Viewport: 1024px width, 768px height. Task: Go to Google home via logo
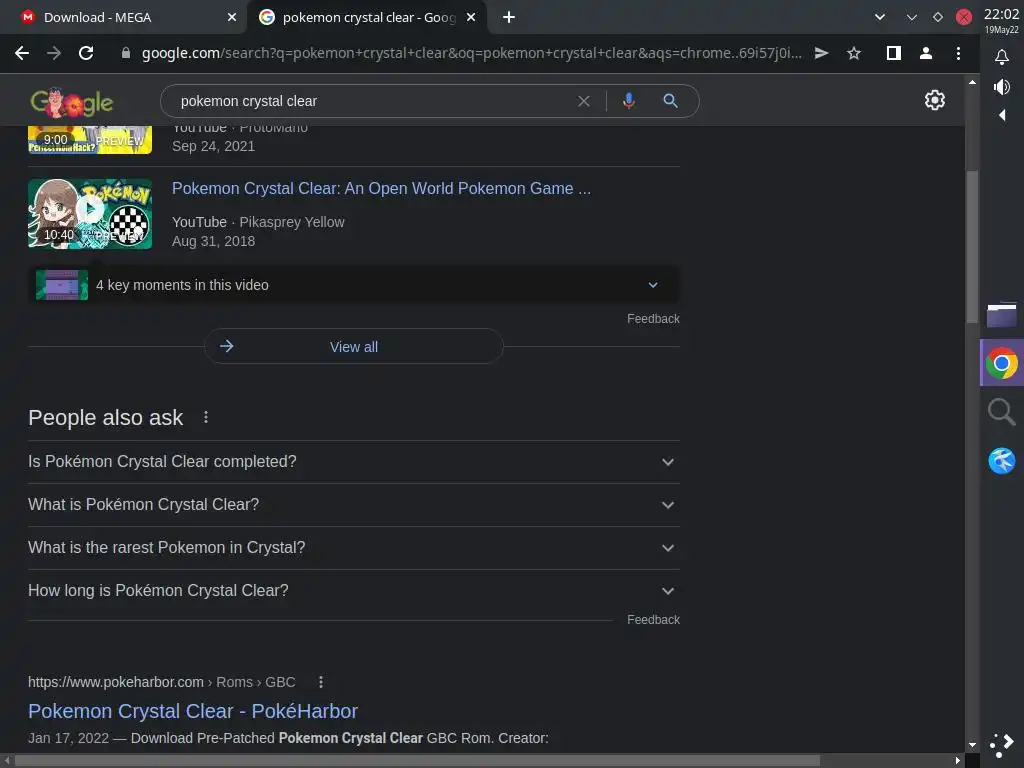click(x=71, y=103)
